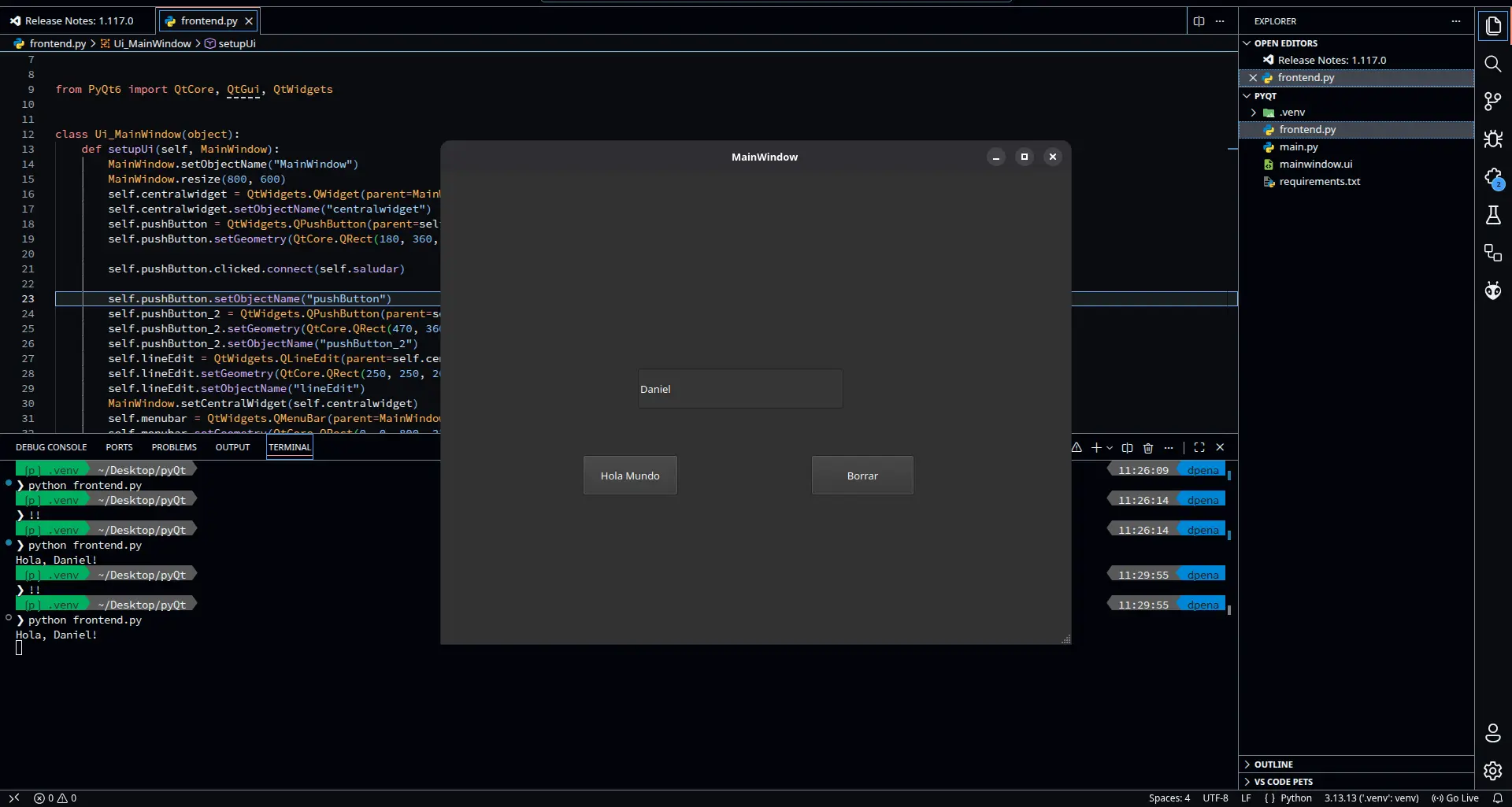Open the Accounts menu icon
The image size is (1512, 807).
pos(1493,733)
